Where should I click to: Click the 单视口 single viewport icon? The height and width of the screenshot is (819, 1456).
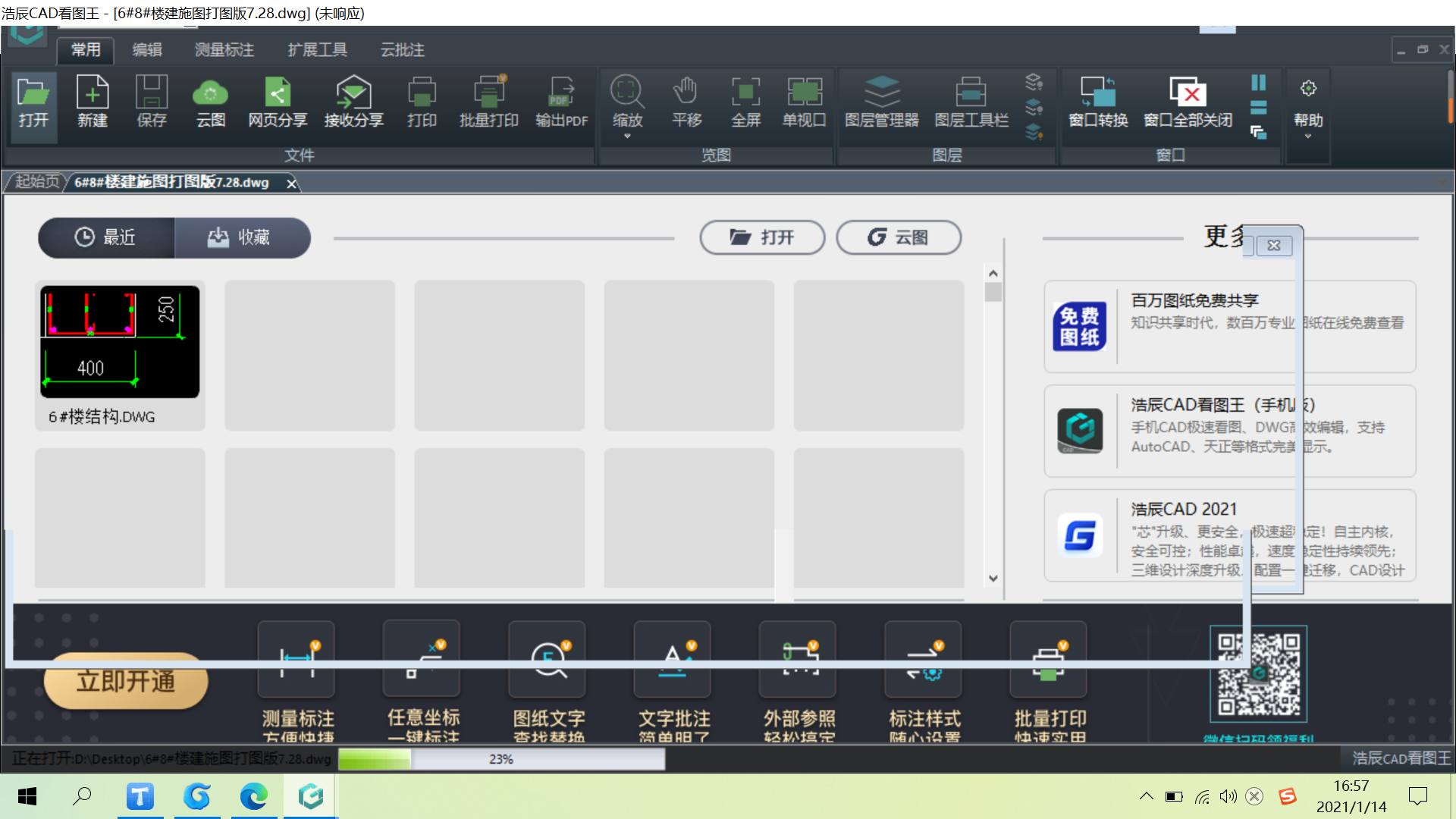805,102
